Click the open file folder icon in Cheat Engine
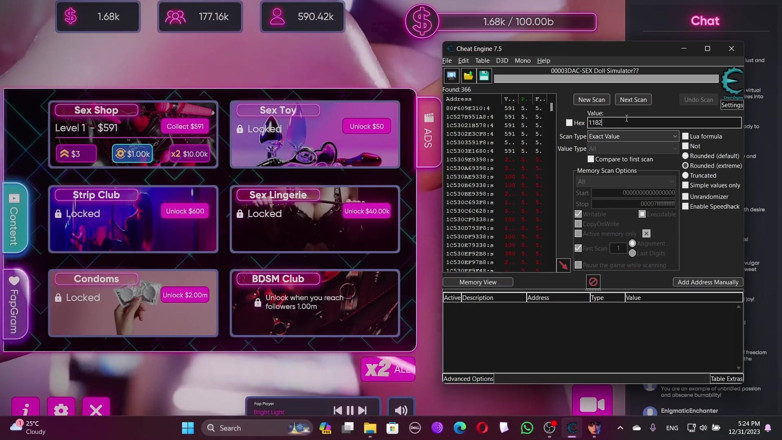This screenshot has height=440, width=782. [468, 76]
